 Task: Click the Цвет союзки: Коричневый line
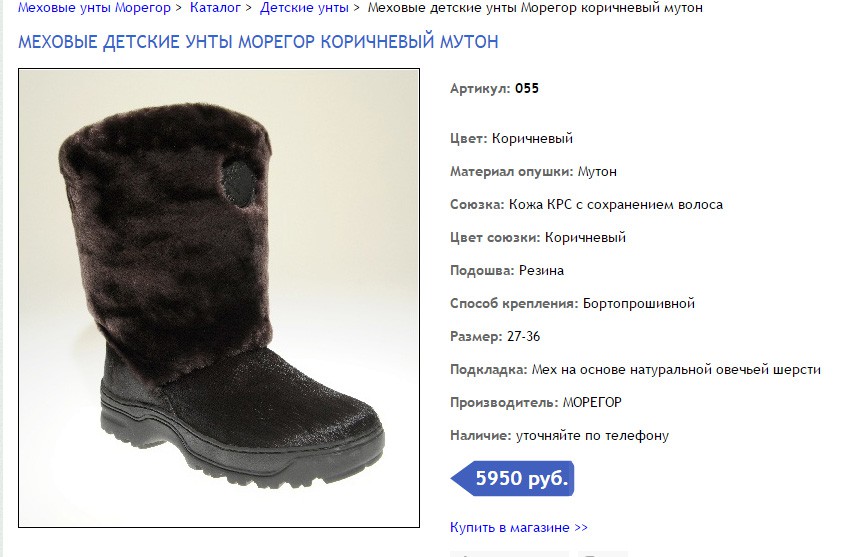point(538,237)
